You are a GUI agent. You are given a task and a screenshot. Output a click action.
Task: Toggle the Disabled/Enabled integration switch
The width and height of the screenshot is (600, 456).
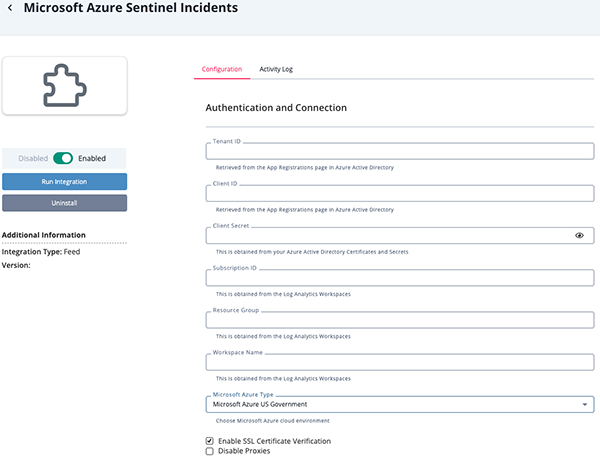point(63,158)
